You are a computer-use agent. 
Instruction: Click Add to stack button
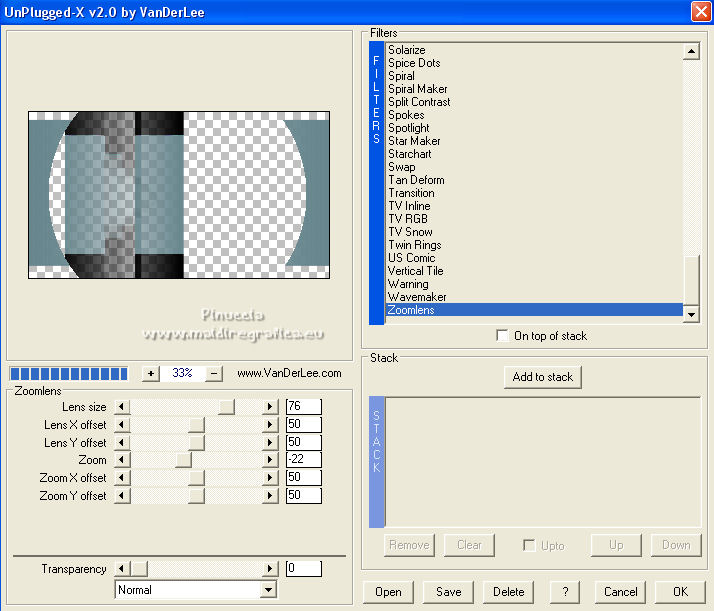(542, 377)
